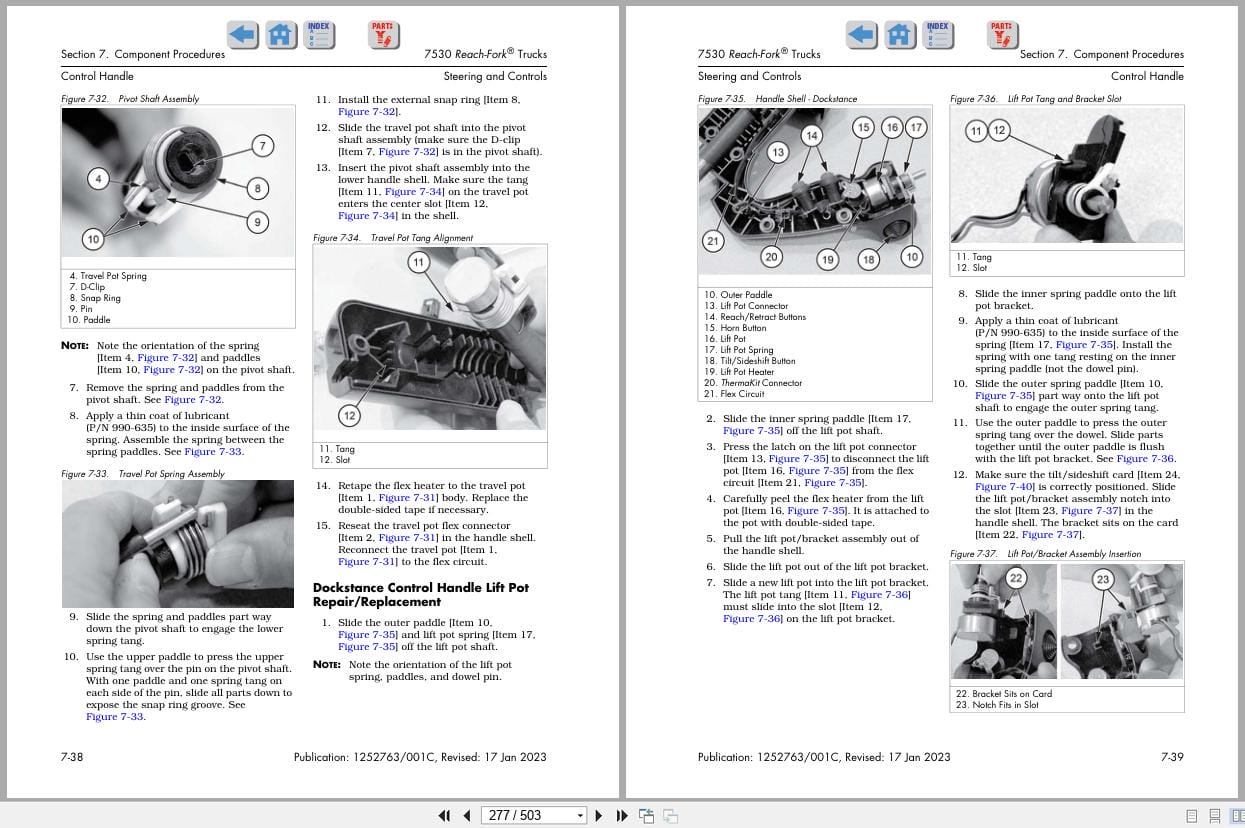Go to the previous page
1245x828 pixels.
coord(466,816)
